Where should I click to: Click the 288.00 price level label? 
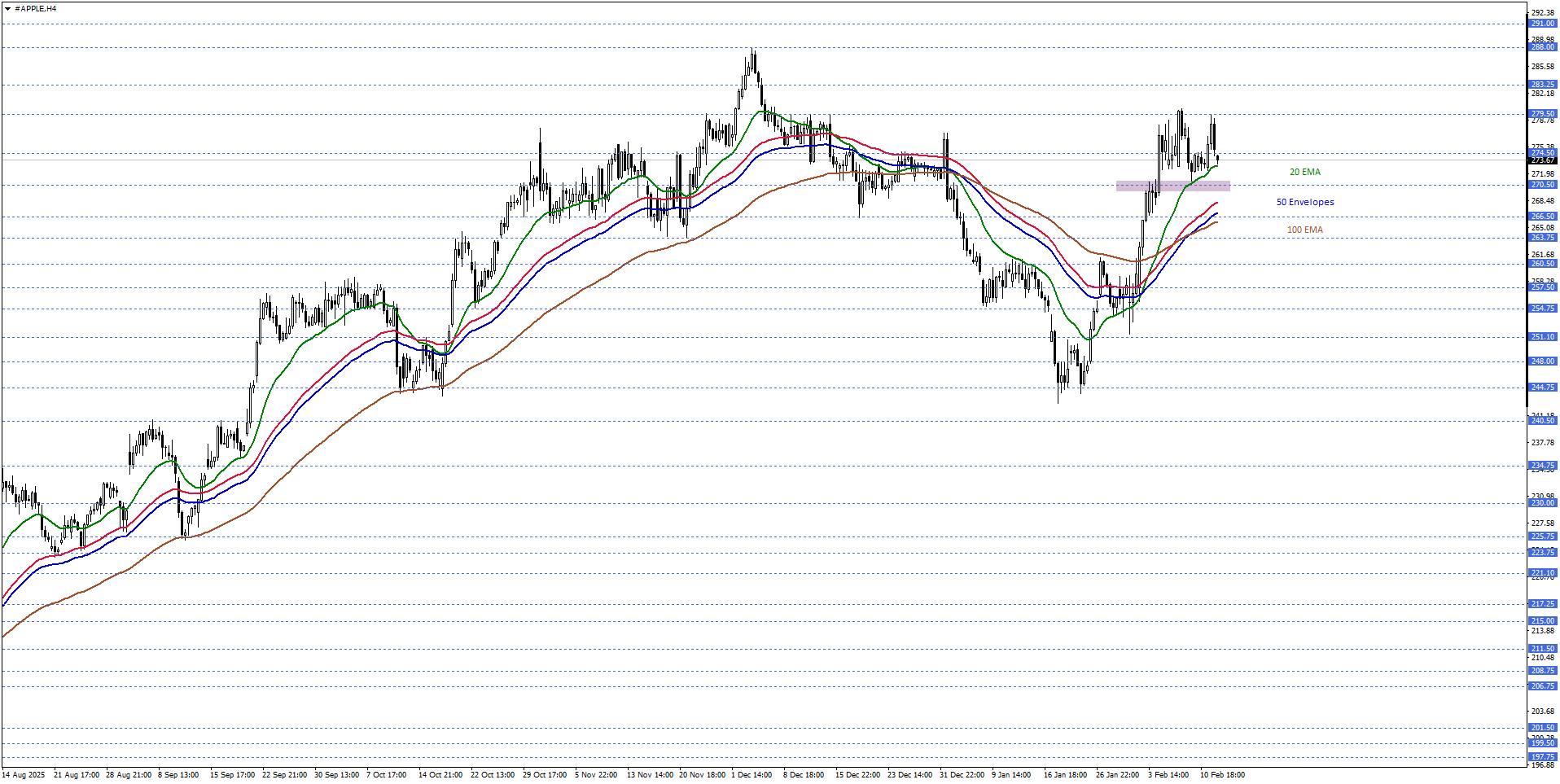1542,48
